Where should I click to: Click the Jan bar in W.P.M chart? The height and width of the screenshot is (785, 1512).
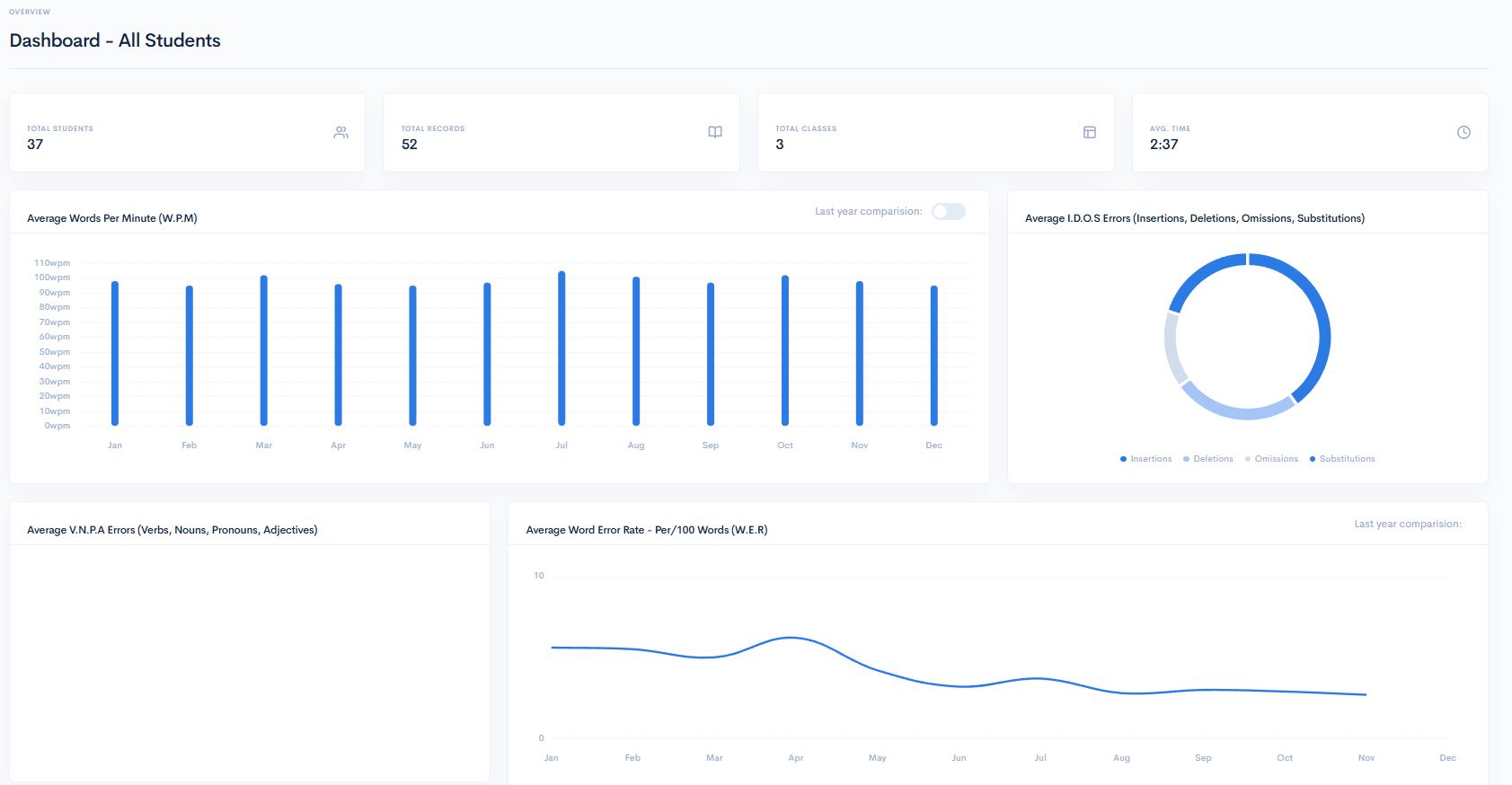pos(115,353)
